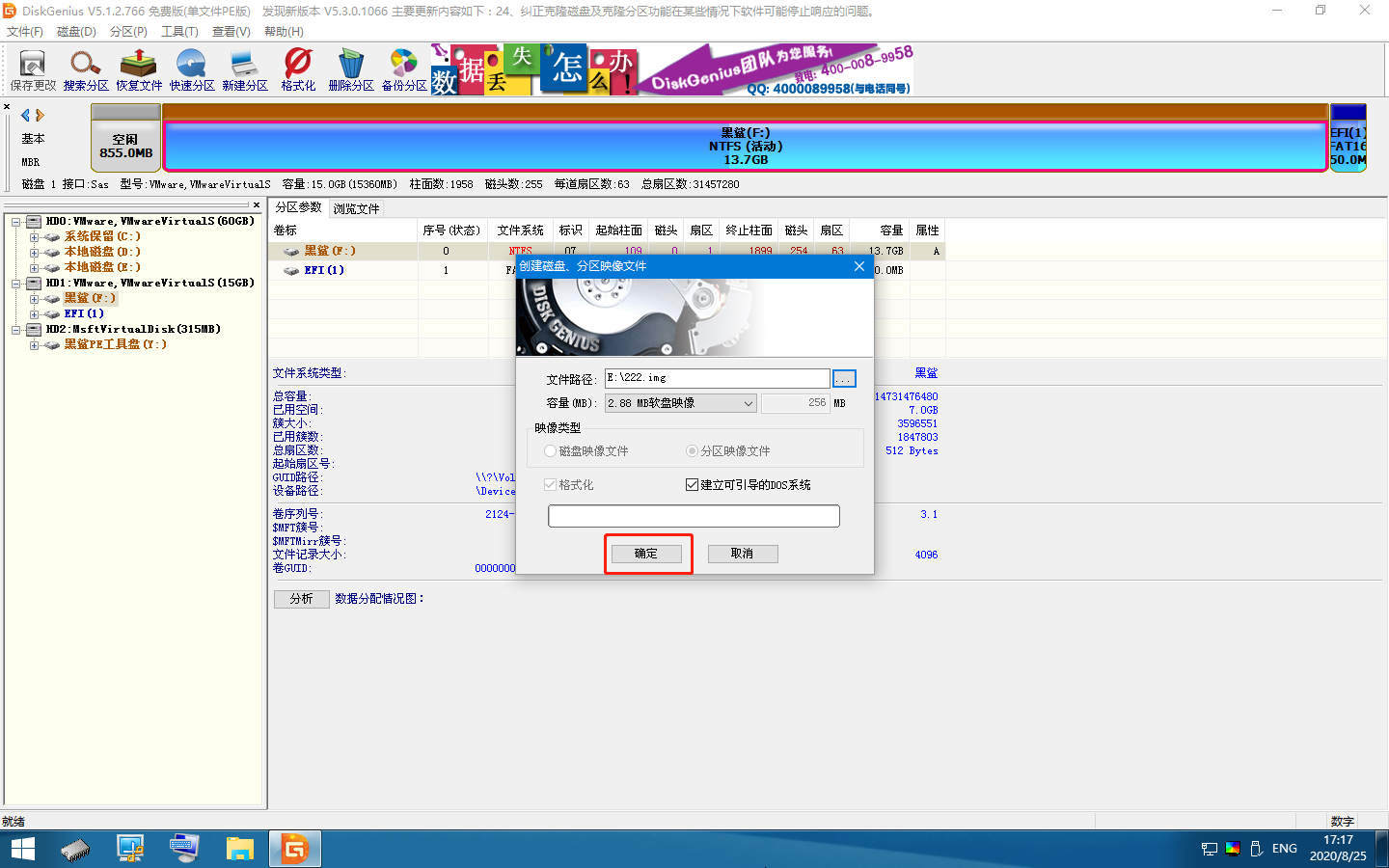Select the 黑鲨 (F:) partition table row

click(609, 251)
